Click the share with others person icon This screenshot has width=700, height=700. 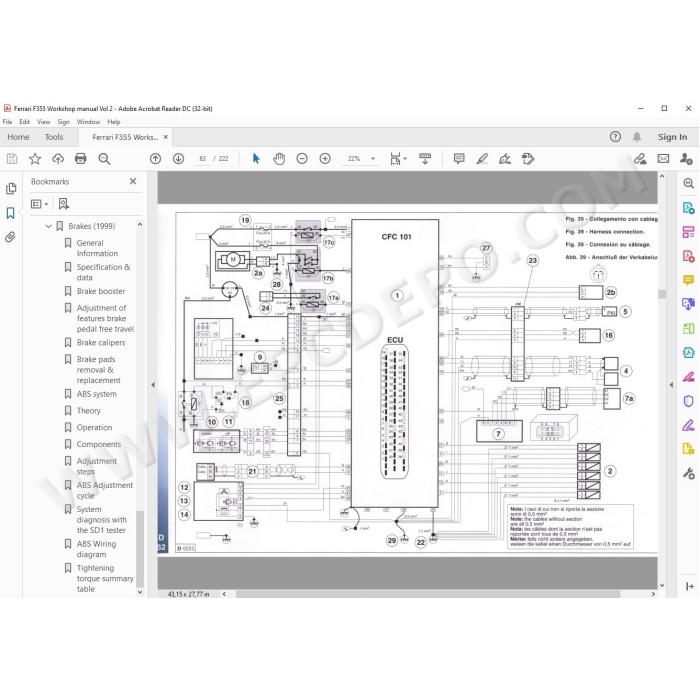[686, 159]
